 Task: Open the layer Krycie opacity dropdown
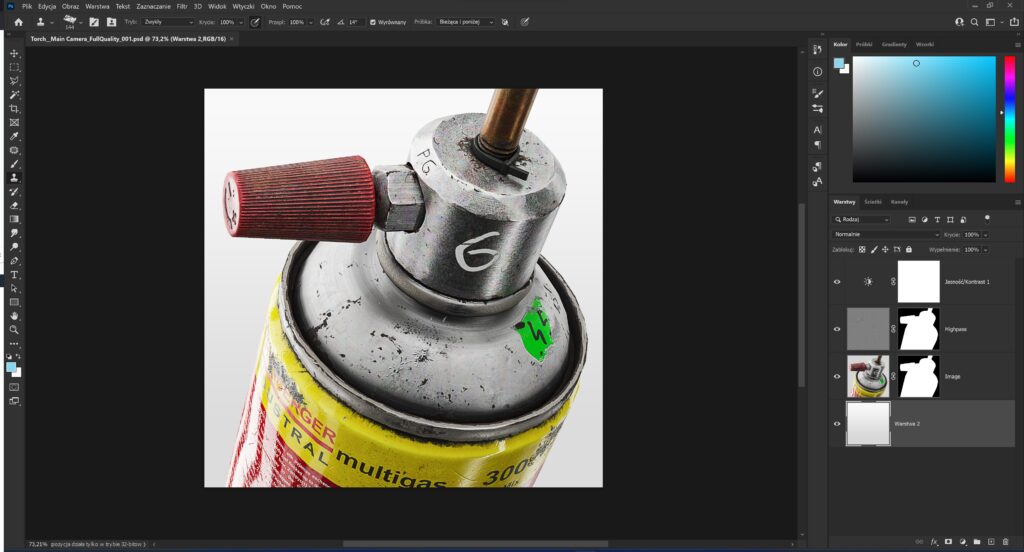[985, 235]
